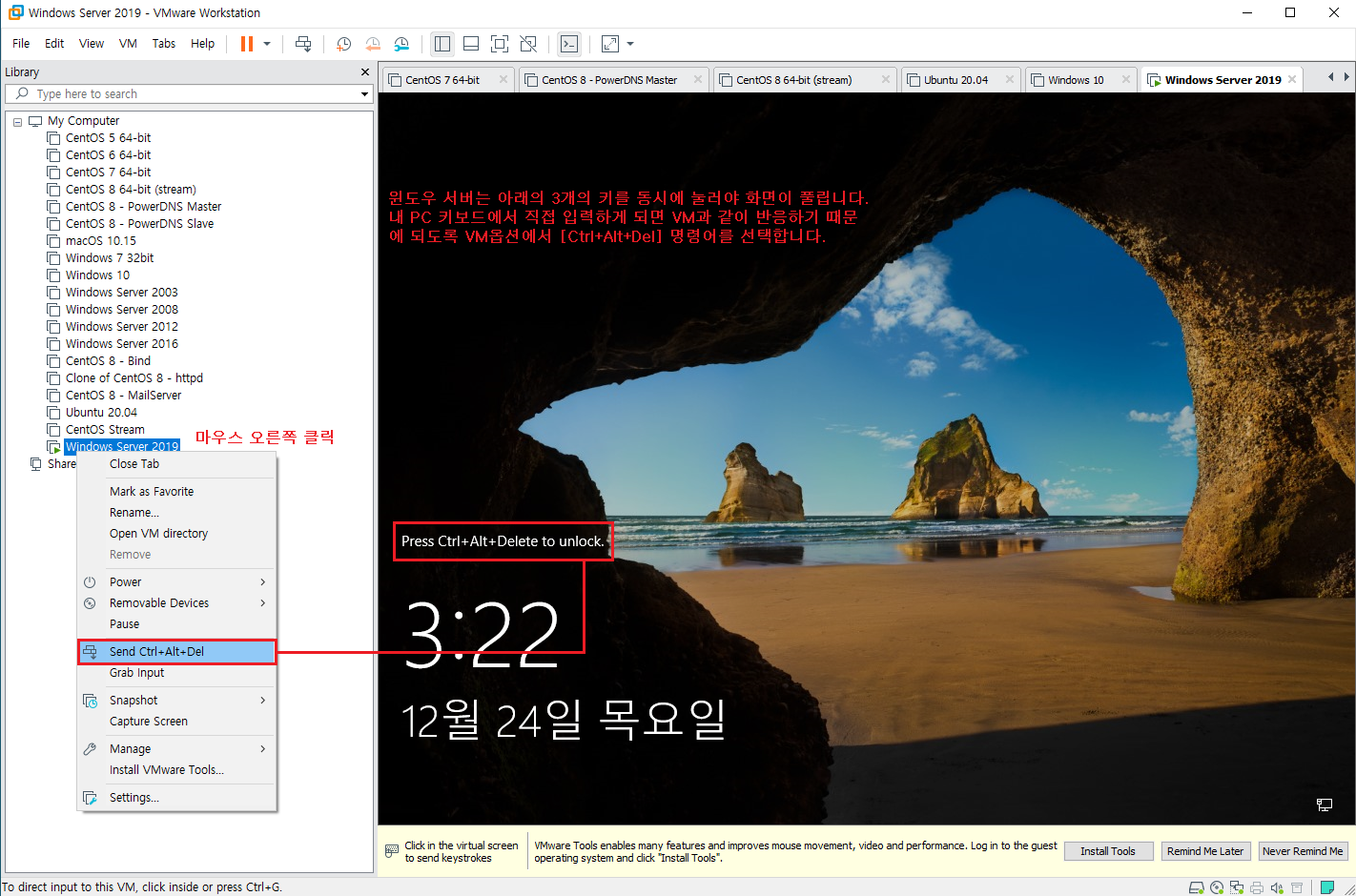Select Clone of CentOS 8 - httpd
This screenshot has width=1356, height=896.
pyautogui.click(x=134, y=378)
